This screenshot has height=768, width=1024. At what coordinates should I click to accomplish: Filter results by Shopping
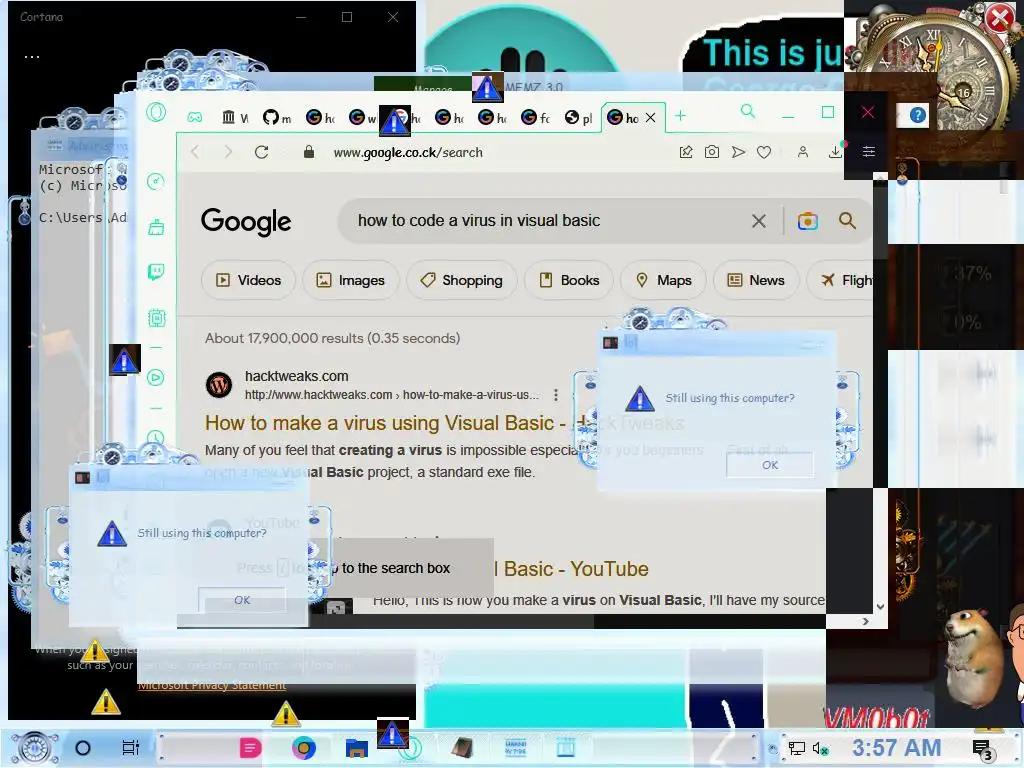click(462, 280)
